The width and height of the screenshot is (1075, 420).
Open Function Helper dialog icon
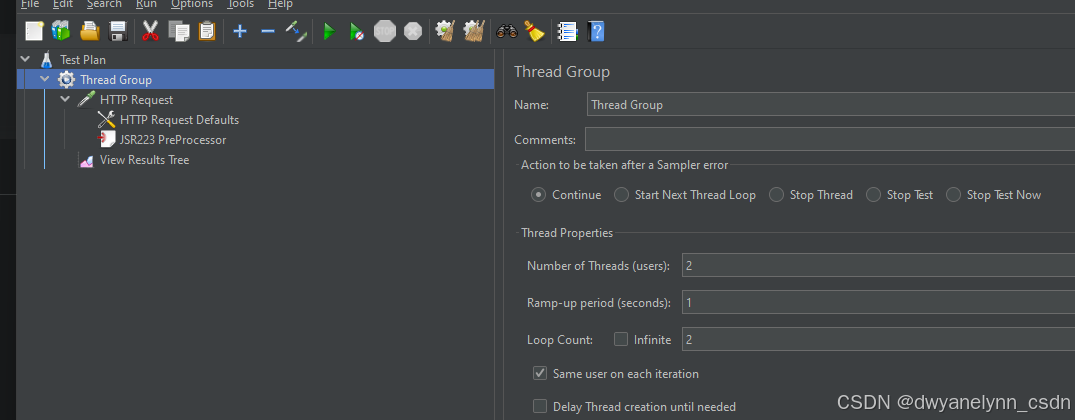point(568,32)
